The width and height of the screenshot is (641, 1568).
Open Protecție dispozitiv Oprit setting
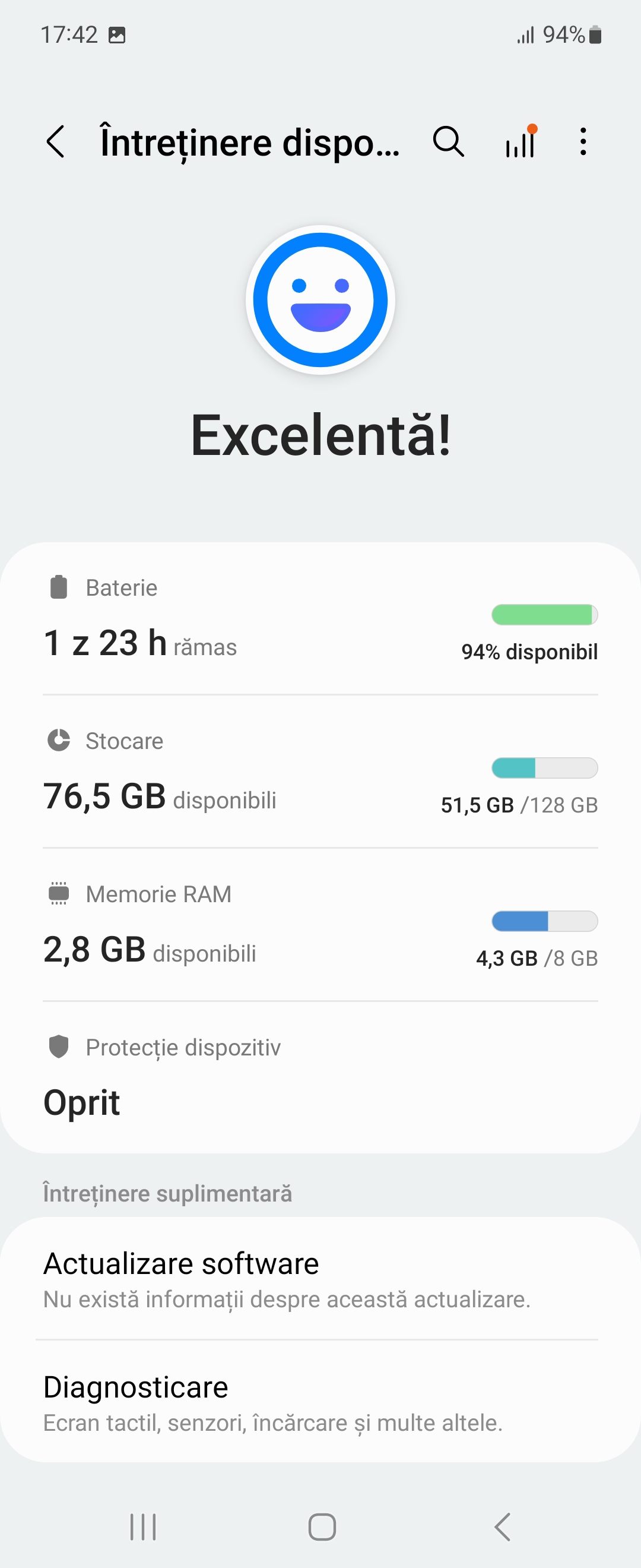click(x=320, y=1077)
